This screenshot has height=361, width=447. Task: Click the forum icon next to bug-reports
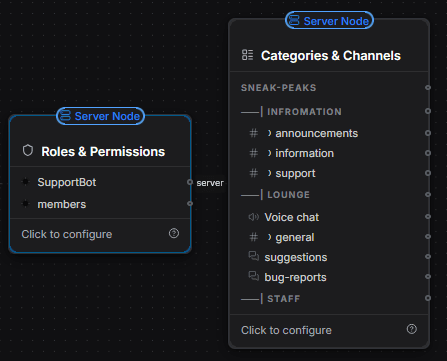click(x=254, y=276)
